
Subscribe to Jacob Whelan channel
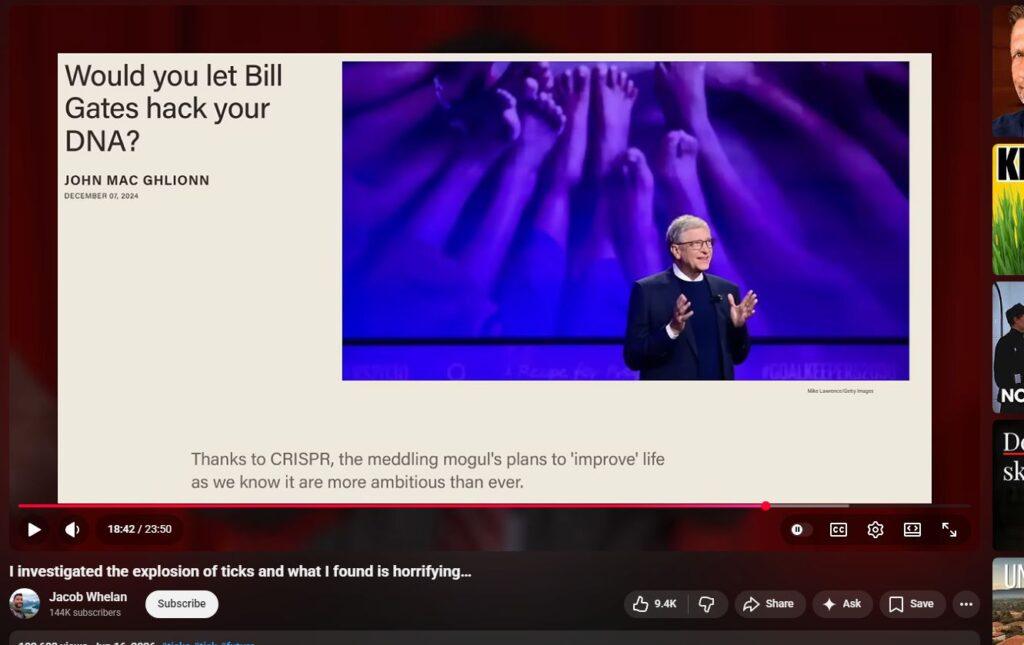pos(182,604)
